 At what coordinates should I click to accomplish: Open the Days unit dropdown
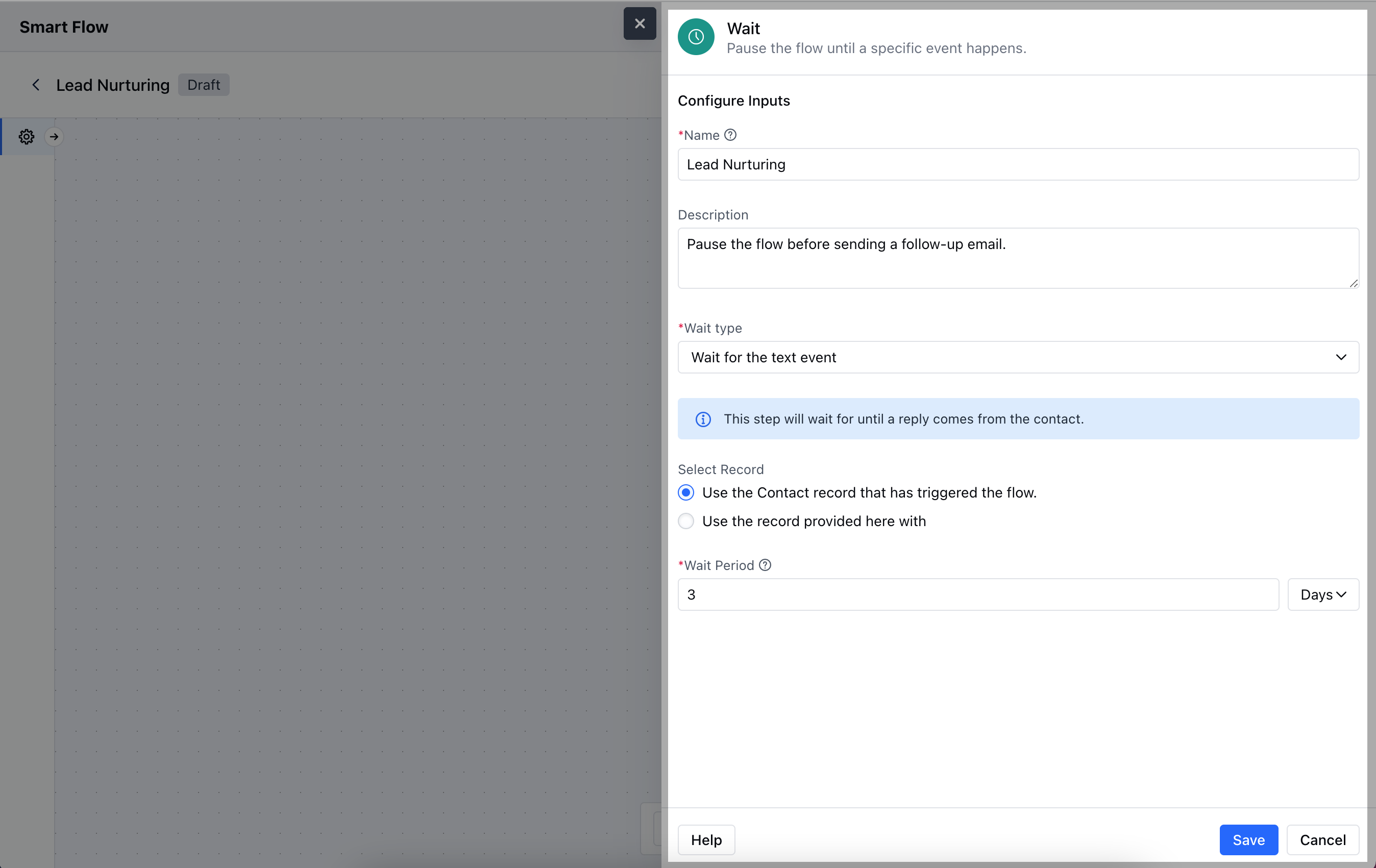(1322, 594)
